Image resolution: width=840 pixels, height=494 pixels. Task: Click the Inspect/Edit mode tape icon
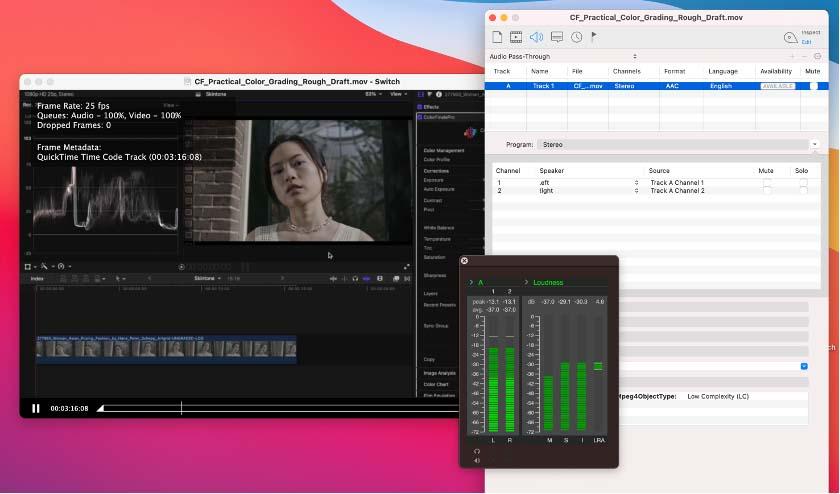point(790,38)
